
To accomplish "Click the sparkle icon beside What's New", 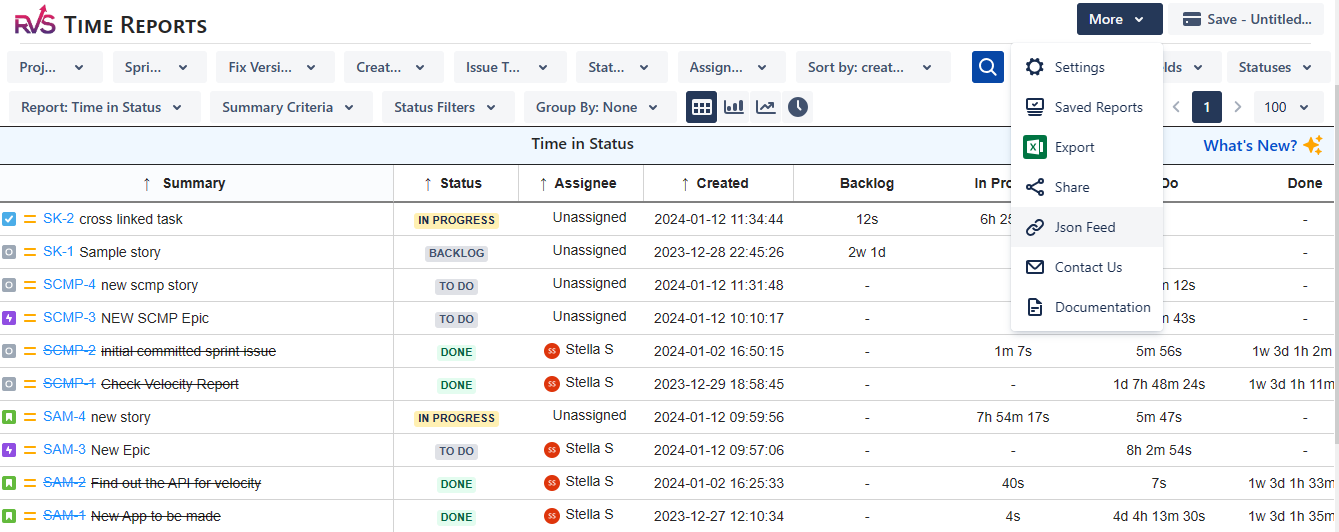I will click(x=1313, y=146).
